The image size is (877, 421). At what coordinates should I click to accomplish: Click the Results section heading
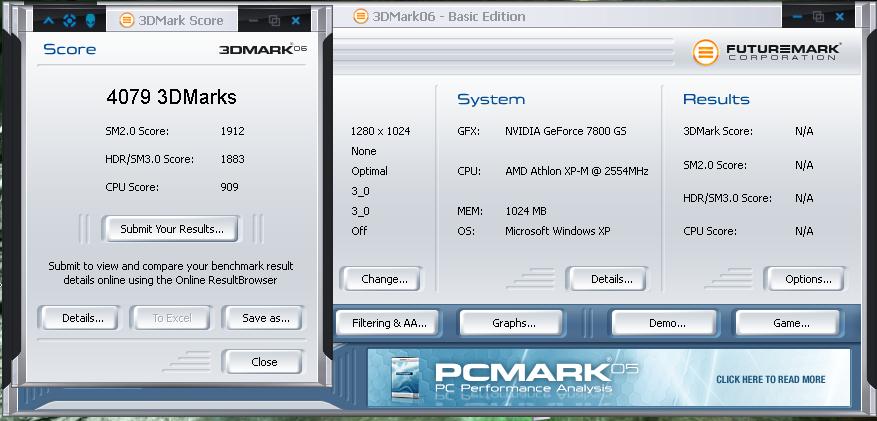pyautogui.click(x=716, y=100)
